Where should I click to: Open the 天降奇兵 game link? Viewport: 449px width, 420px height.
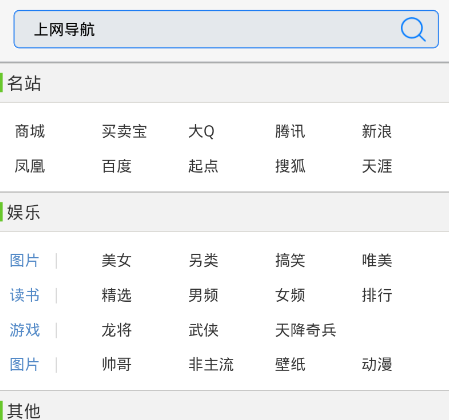pos(305,330)
